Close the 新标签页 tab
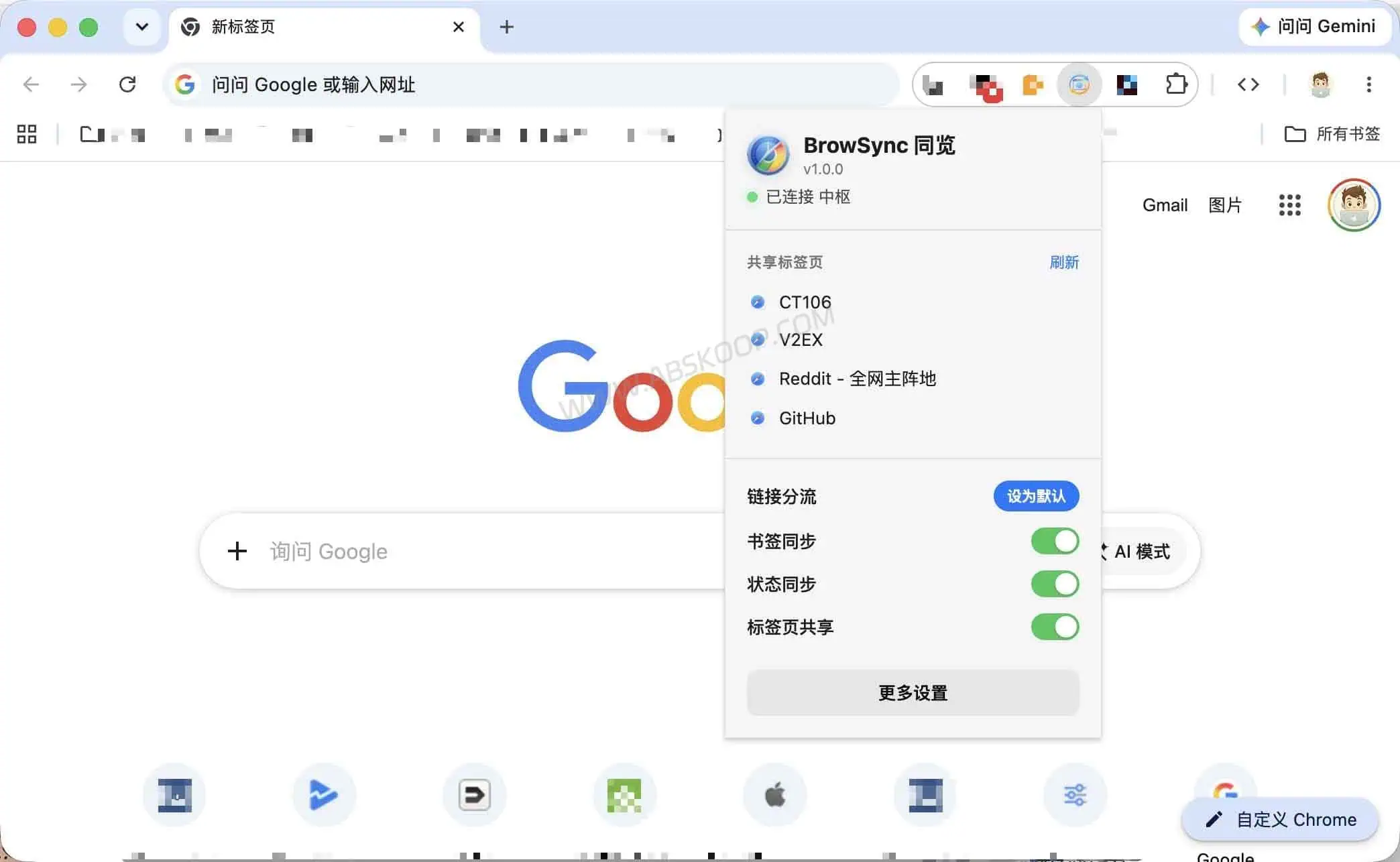 (459, 27)
